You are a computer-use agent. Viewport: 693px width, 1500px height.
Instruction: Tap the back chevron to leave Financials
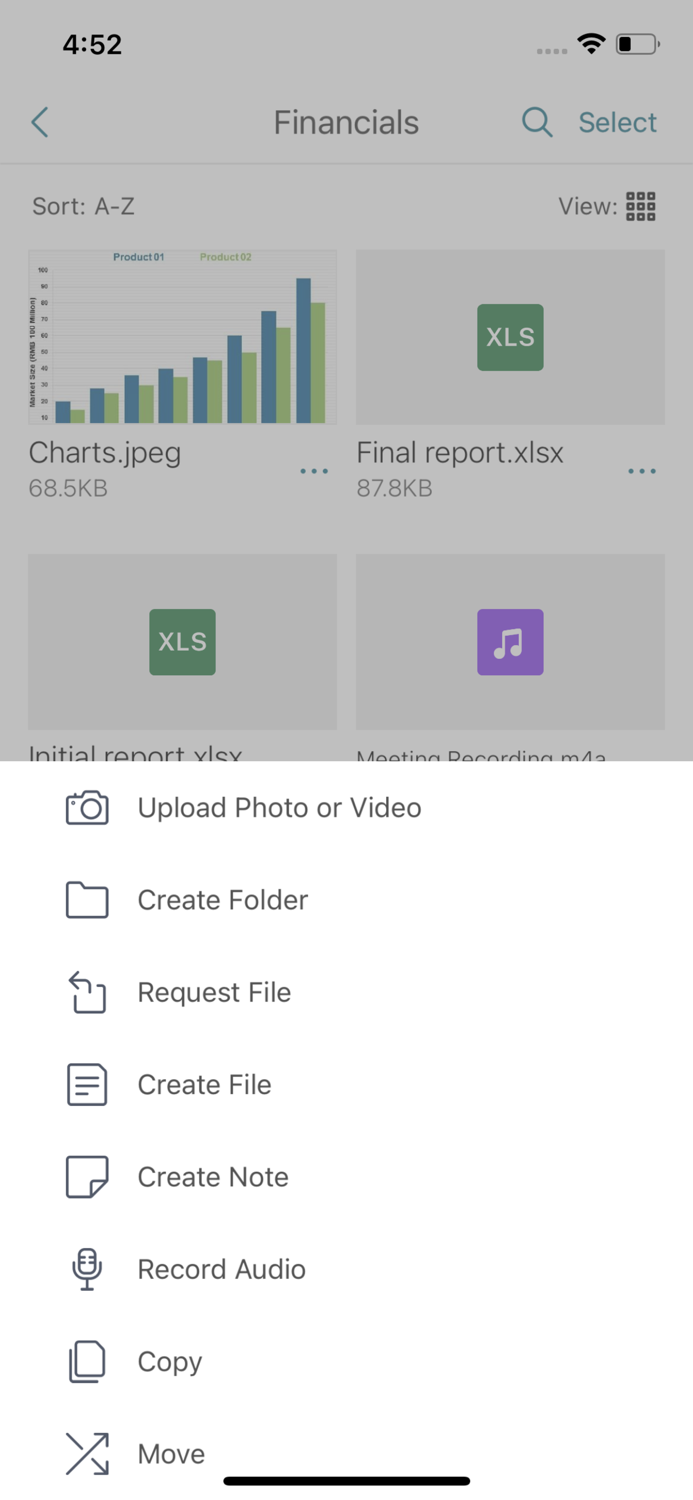[38, 122]
